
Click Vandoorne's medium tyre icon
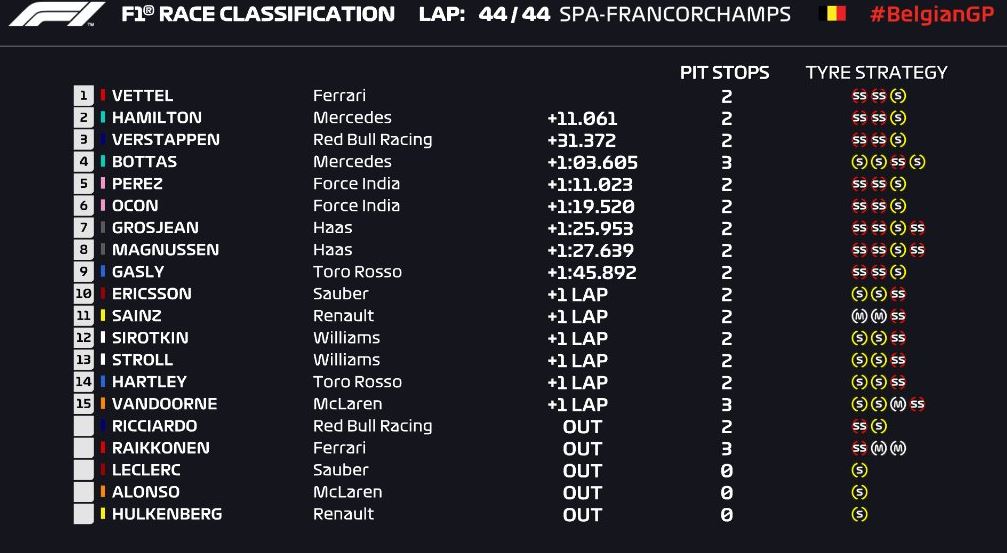898,404
